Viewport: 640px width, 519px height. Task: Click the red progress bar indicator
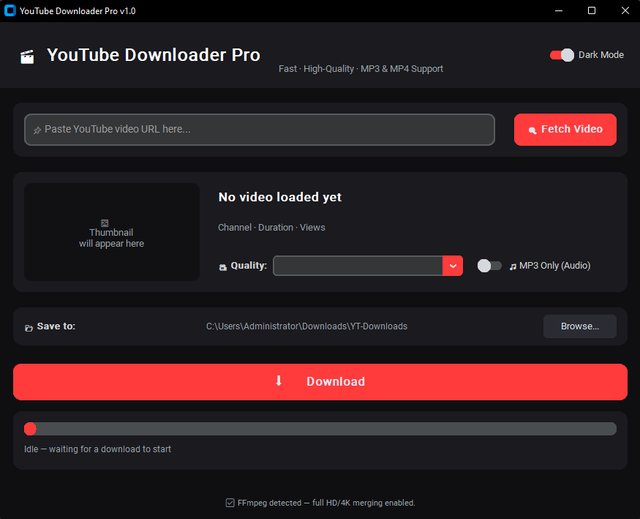[x=30, y=428]
